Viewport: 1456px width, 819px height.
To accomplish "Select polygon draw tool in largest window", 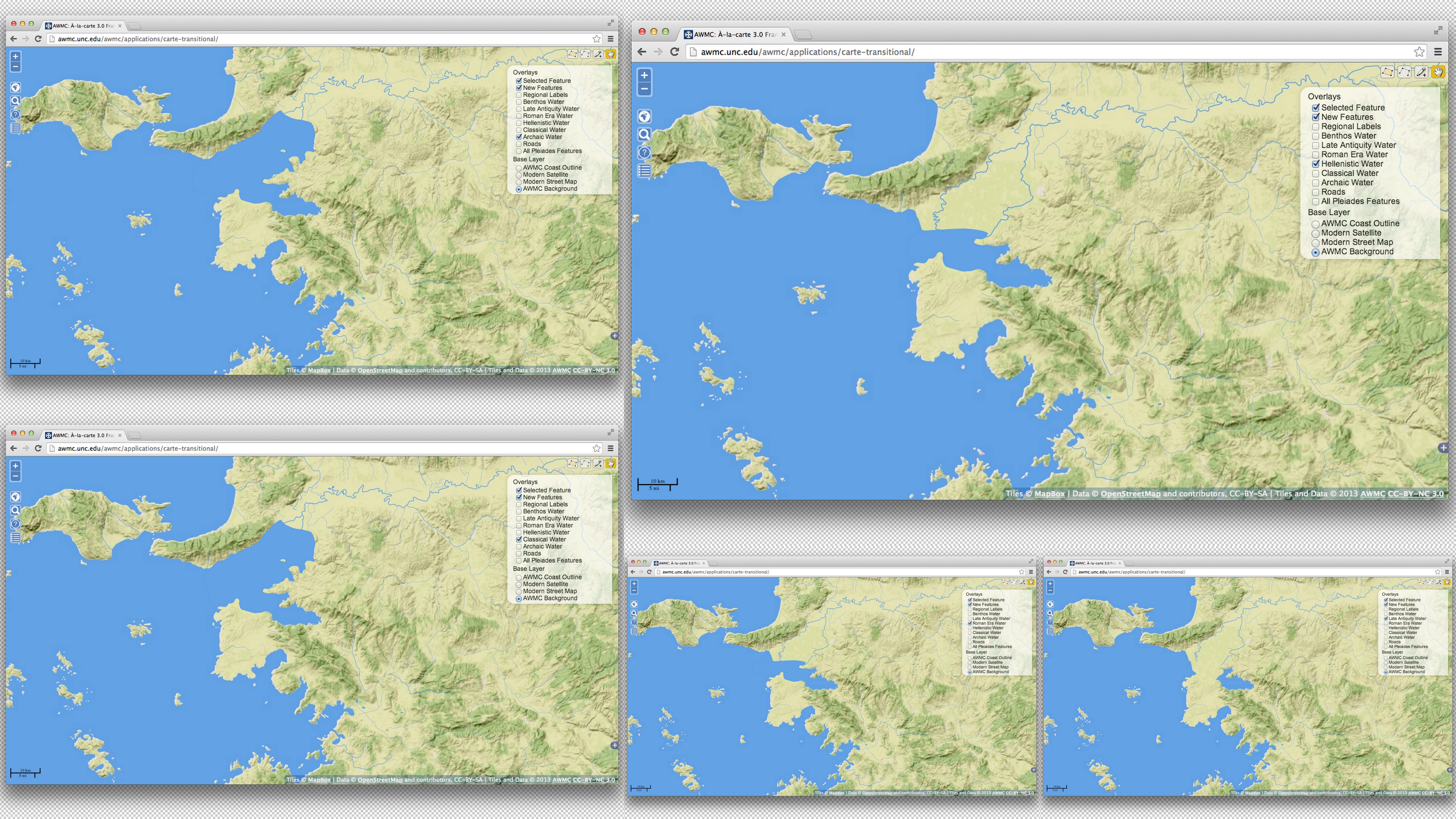I will (x=1387, y=72).
